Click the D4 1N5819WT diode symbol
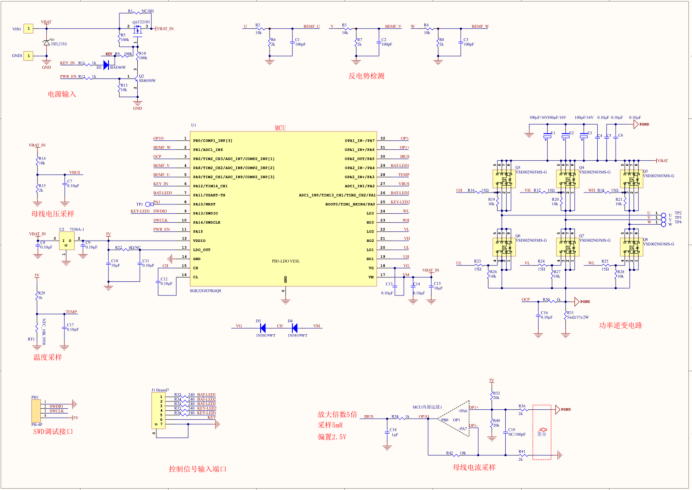Screen dimensions: 692x490 click(x=294, y=328)
